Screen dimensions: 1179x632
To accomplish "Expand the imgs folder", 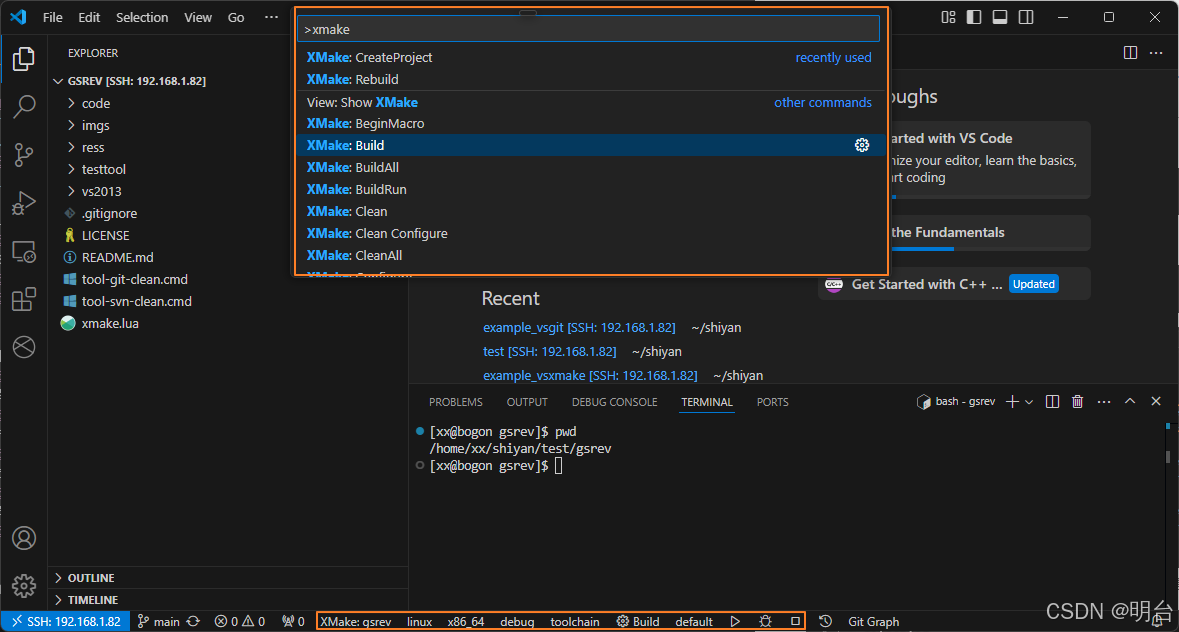I will click(96, 125).
